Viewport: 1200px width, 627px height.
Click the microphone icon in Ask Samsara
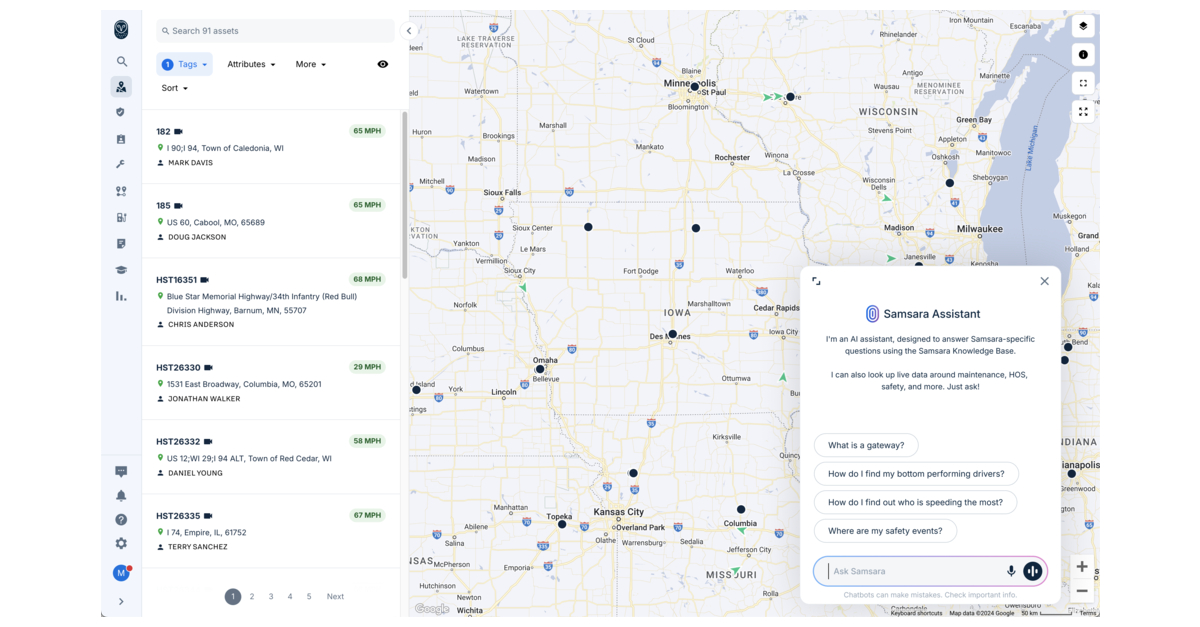coord(1010,571)
